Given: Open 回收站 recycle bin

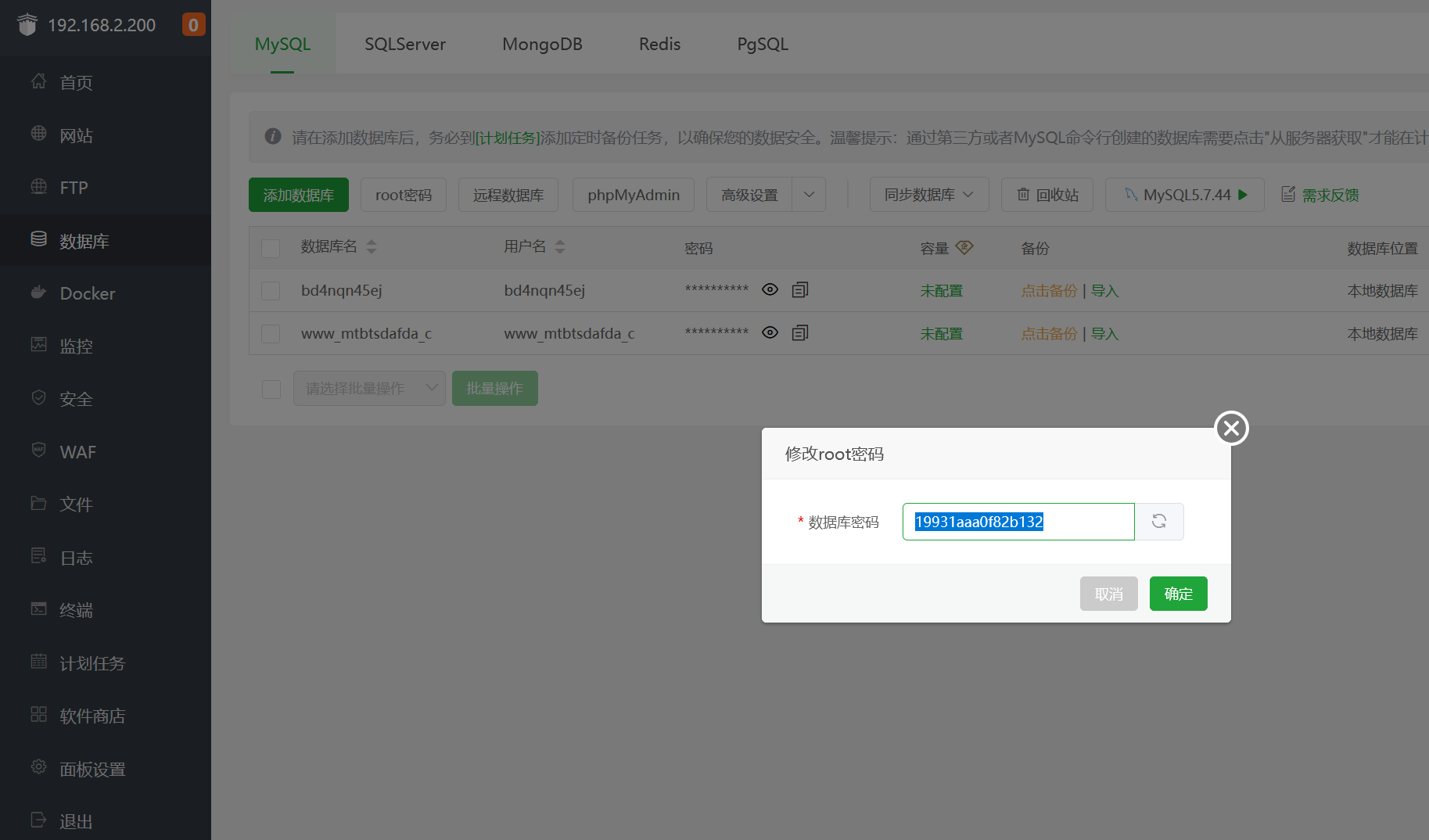Looking at the screenshot, I should pyautogui.click(x=1047, y=195).
